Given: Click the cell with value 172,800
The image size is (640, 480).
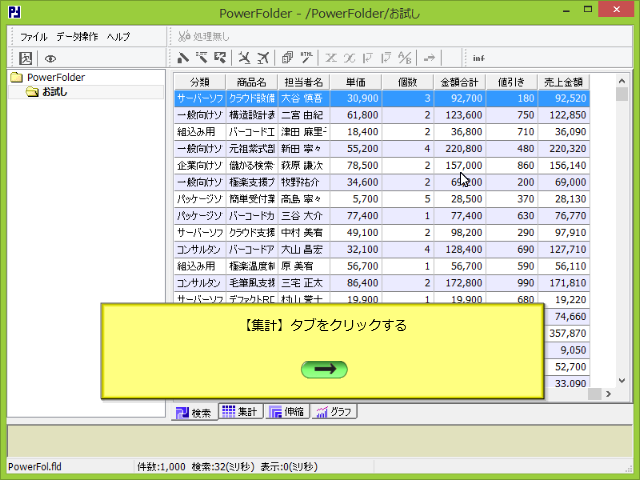Looking at the screenshot, I should click(x=459, y=283).
